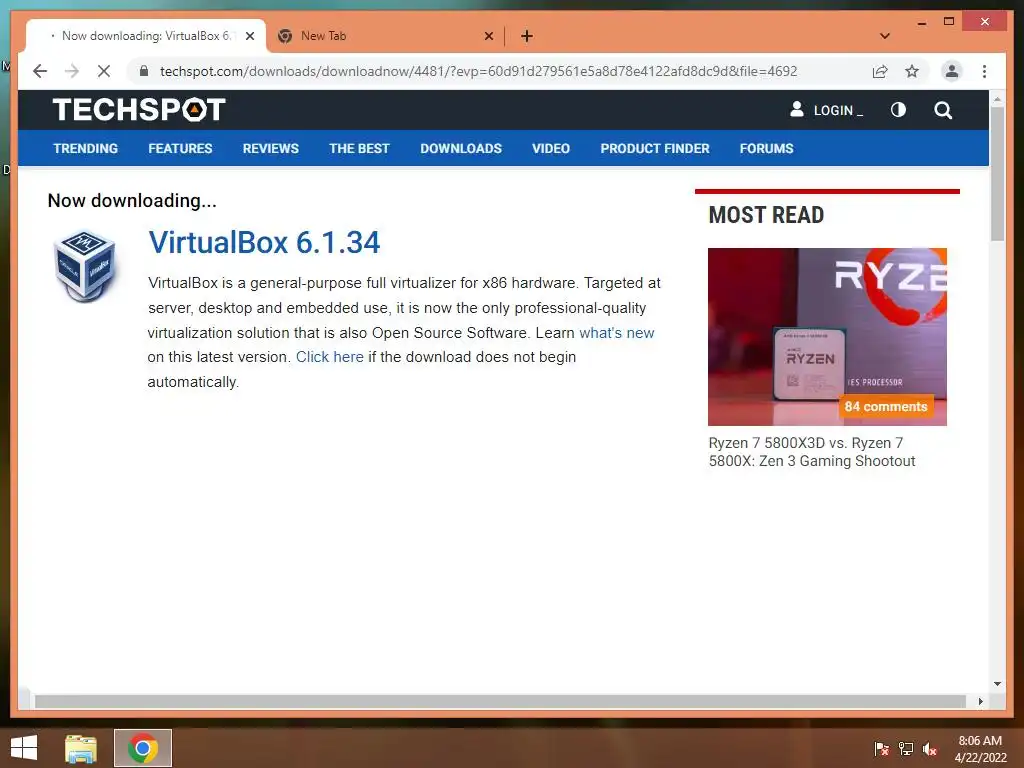The height and width of the screenshot is (768, 1024).
Task: Open the LOGIN dropdown
Action: 826,110
